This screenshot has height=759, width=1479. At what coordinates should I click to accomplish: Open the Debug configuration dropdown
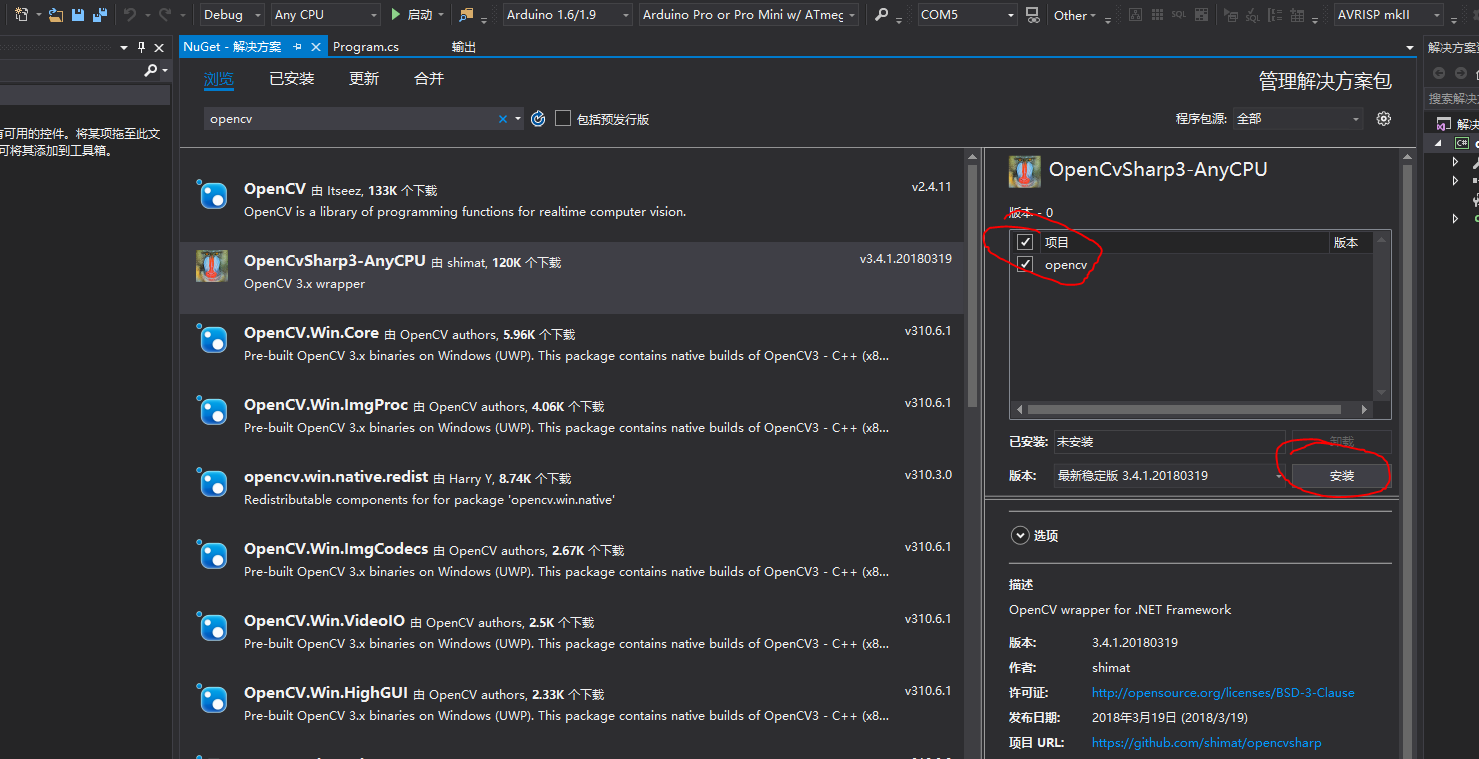232,15
